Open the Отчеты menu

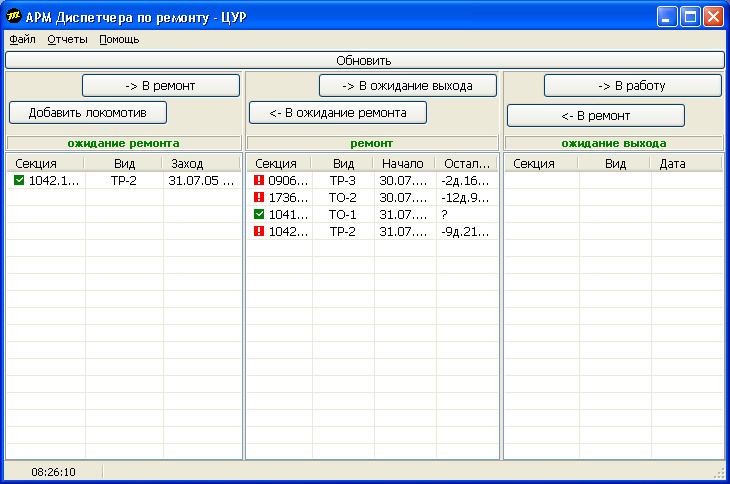click(x=68, y=40)
